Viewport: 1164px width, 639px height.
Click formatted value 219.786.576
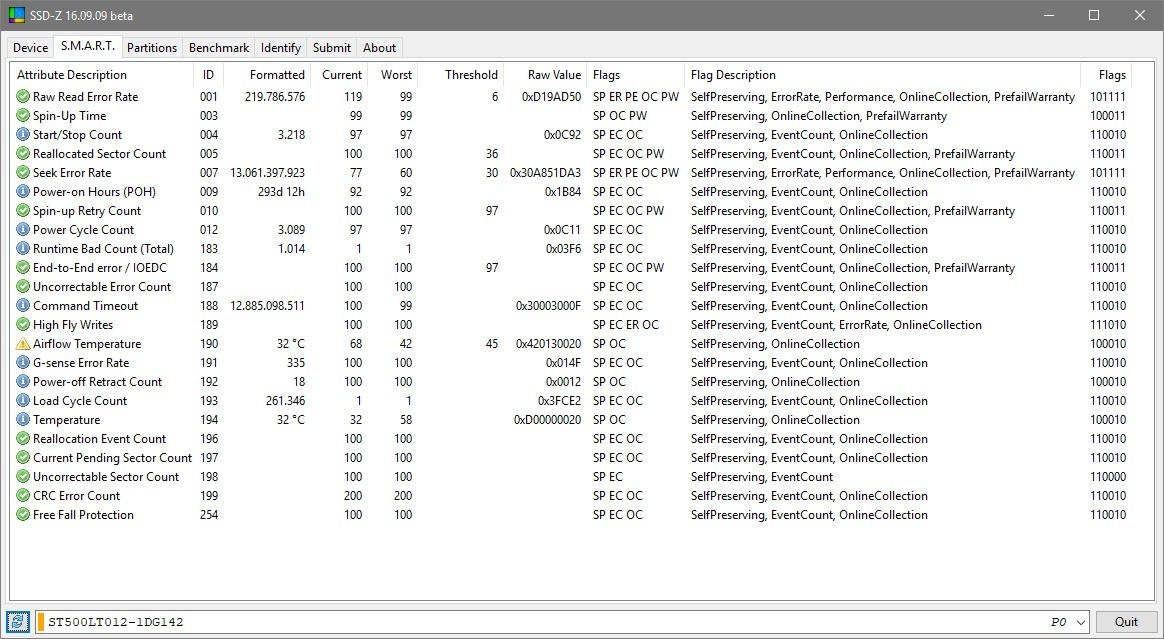pyautogui.click(x=275, y=96)
